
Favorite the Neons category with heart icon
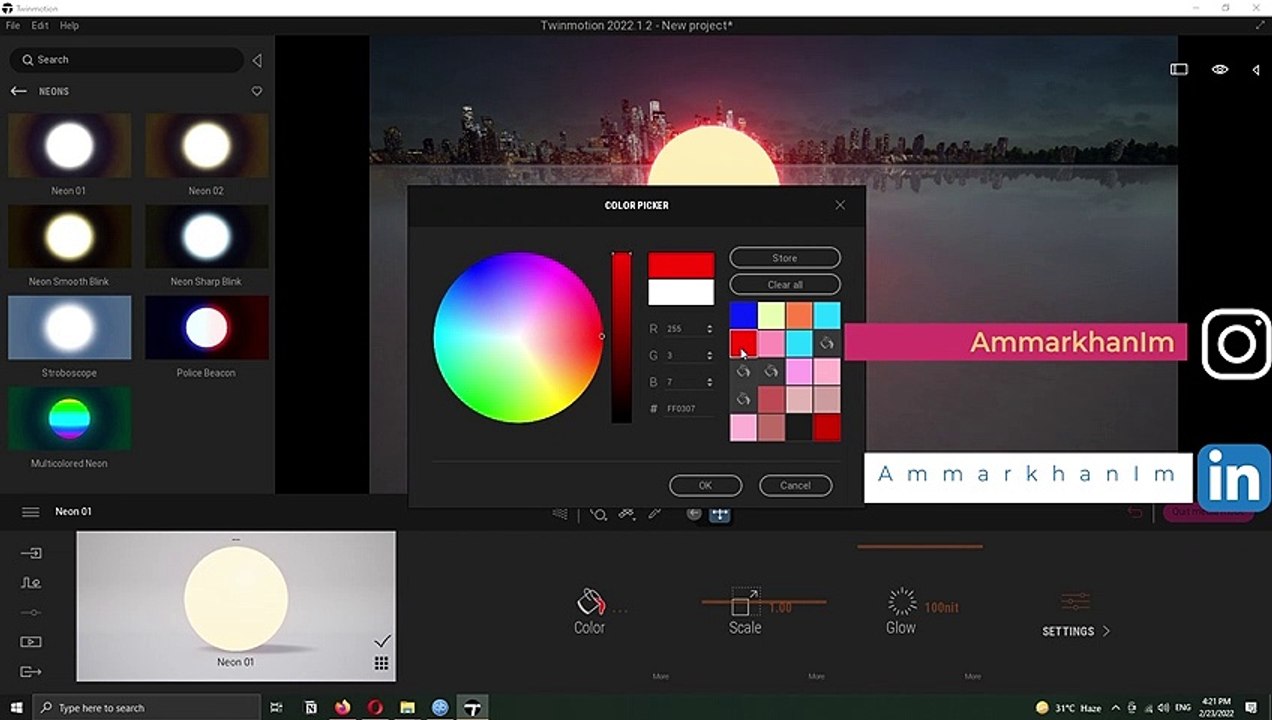coord(257,91)
